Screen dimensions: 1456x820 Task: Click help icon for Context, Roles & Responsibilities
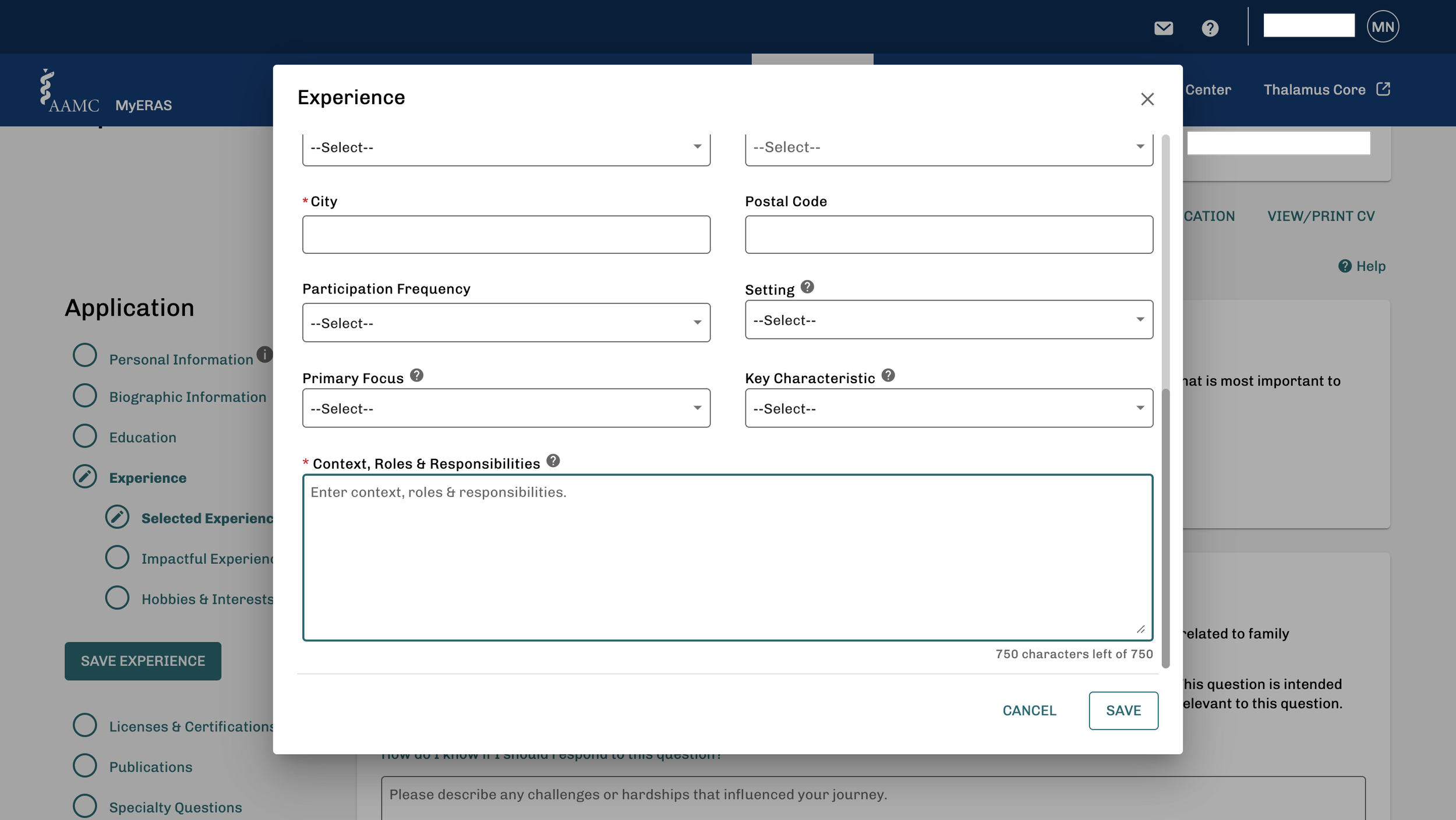coord(553,461)
